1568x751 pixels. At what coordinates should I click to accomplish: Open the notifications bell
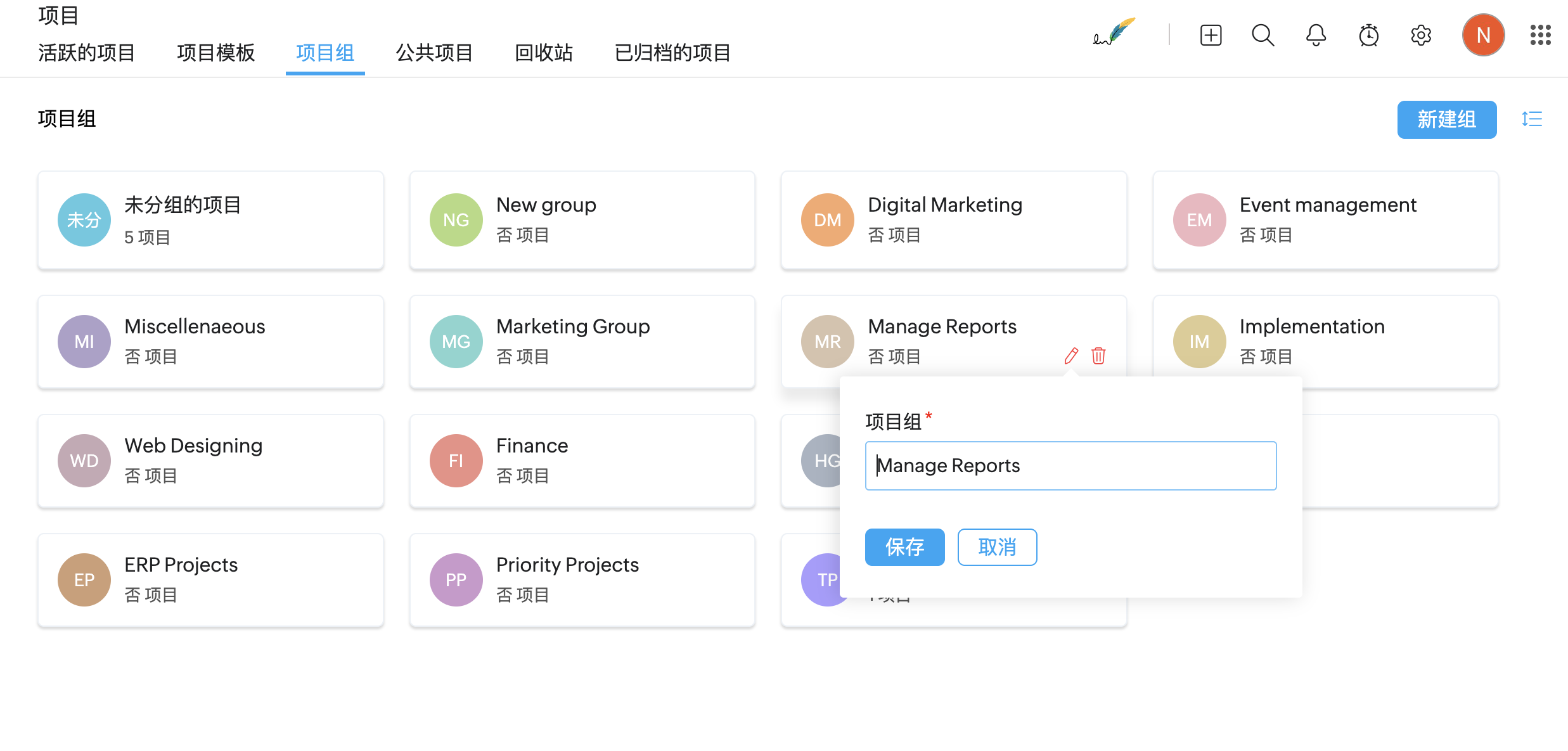[x=1316, y=35]
